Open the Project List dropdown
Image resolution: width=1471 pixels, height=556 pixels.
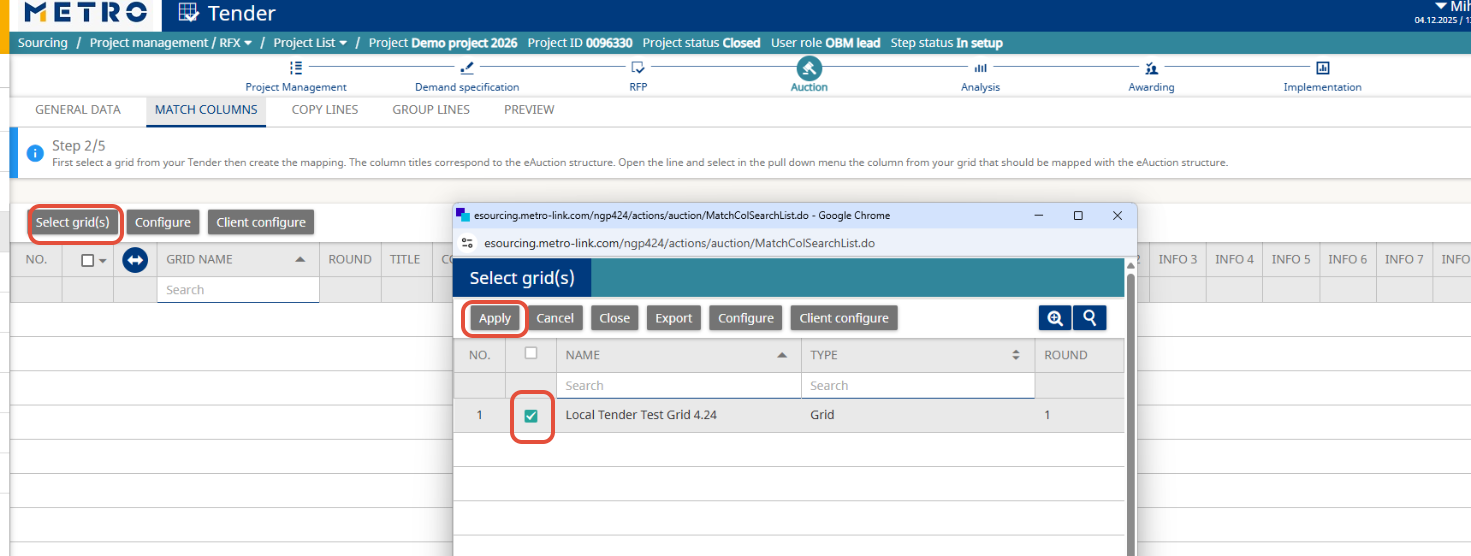tap(311, 43)
